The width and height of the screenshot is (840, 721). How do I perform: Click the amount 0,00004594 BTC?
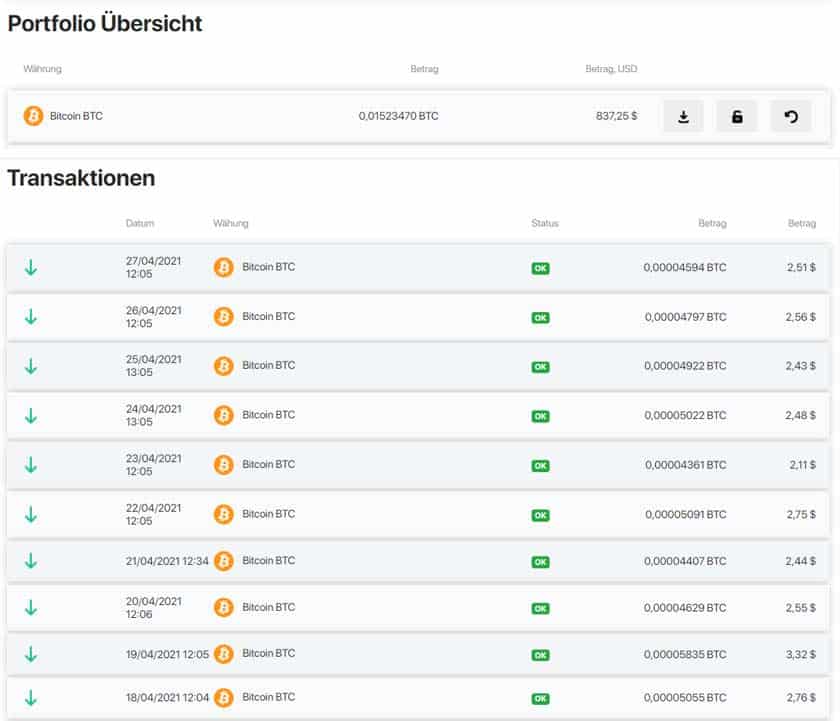[x=685, y=267]
